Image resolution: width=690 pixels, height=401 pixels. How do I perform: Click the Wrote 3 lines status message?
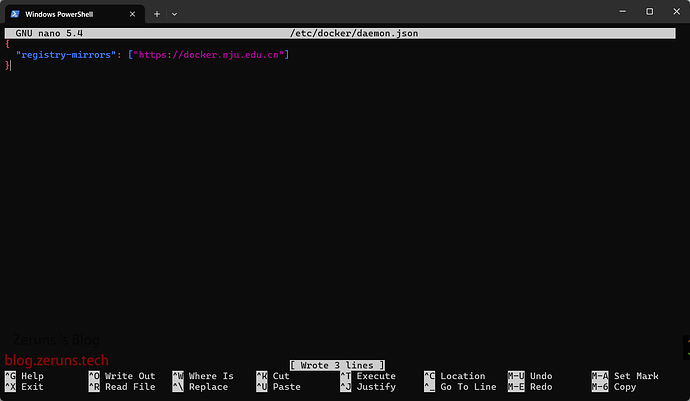click(x=337, y=365)
